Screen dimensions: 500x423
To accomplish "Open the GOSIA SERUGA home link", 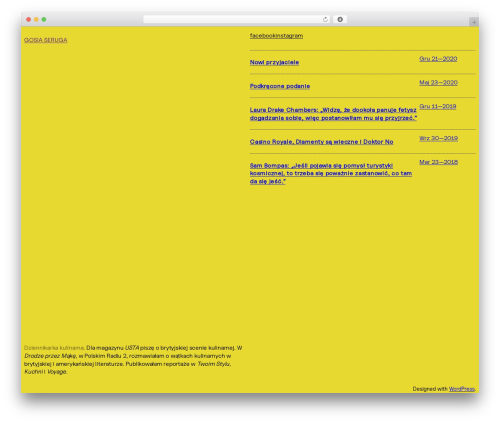I will click(46, 40).
